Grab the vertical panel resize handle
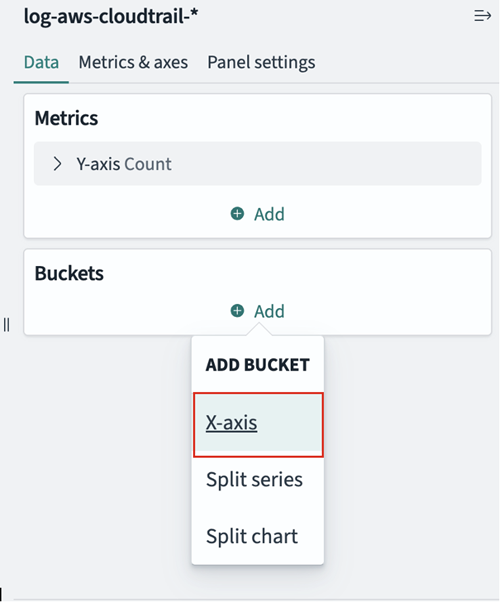500x604 pixels. point(7,325)
